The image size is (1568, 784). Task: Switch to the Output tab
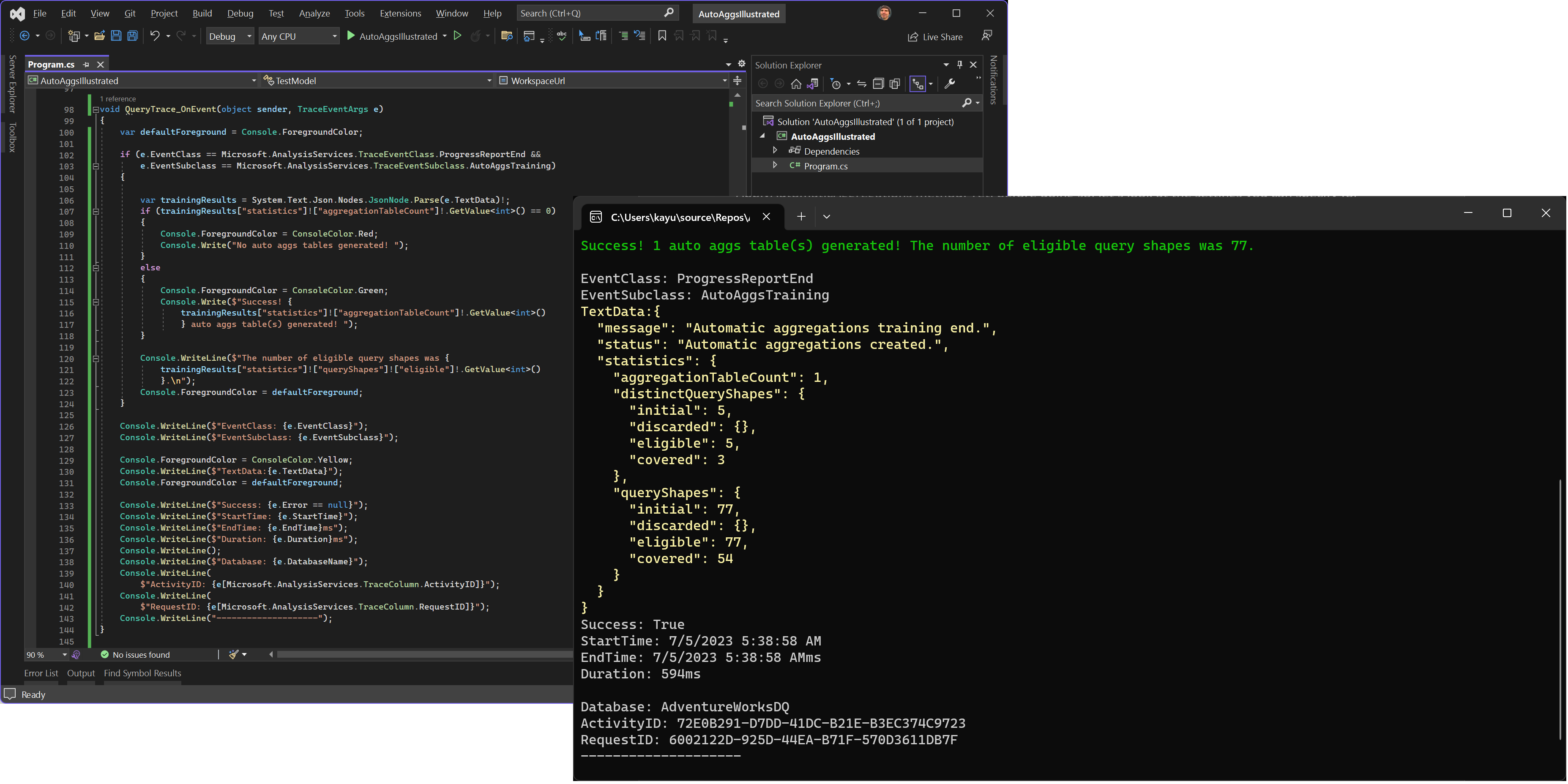coord(81,673)
